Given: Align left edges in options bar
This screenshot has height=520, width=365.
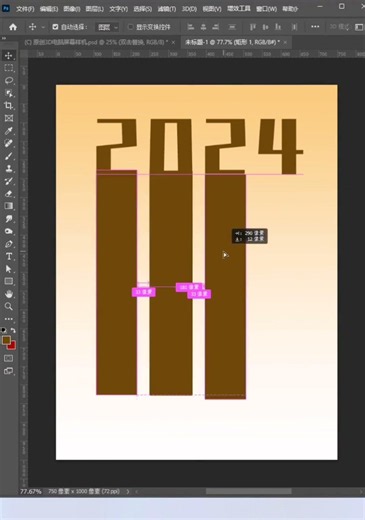Looking at the screenshot, I should pos(191,27).
